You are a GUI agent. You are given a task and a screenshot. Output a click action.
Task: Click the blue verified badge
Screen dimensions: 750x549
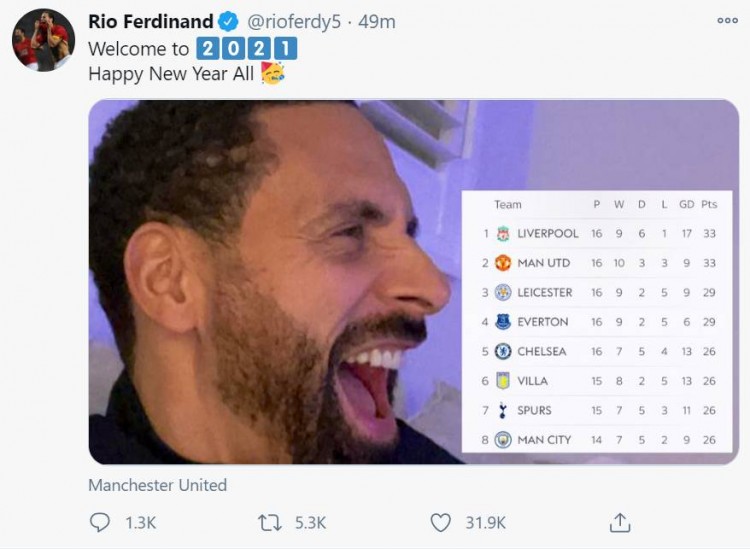point(229,22)
